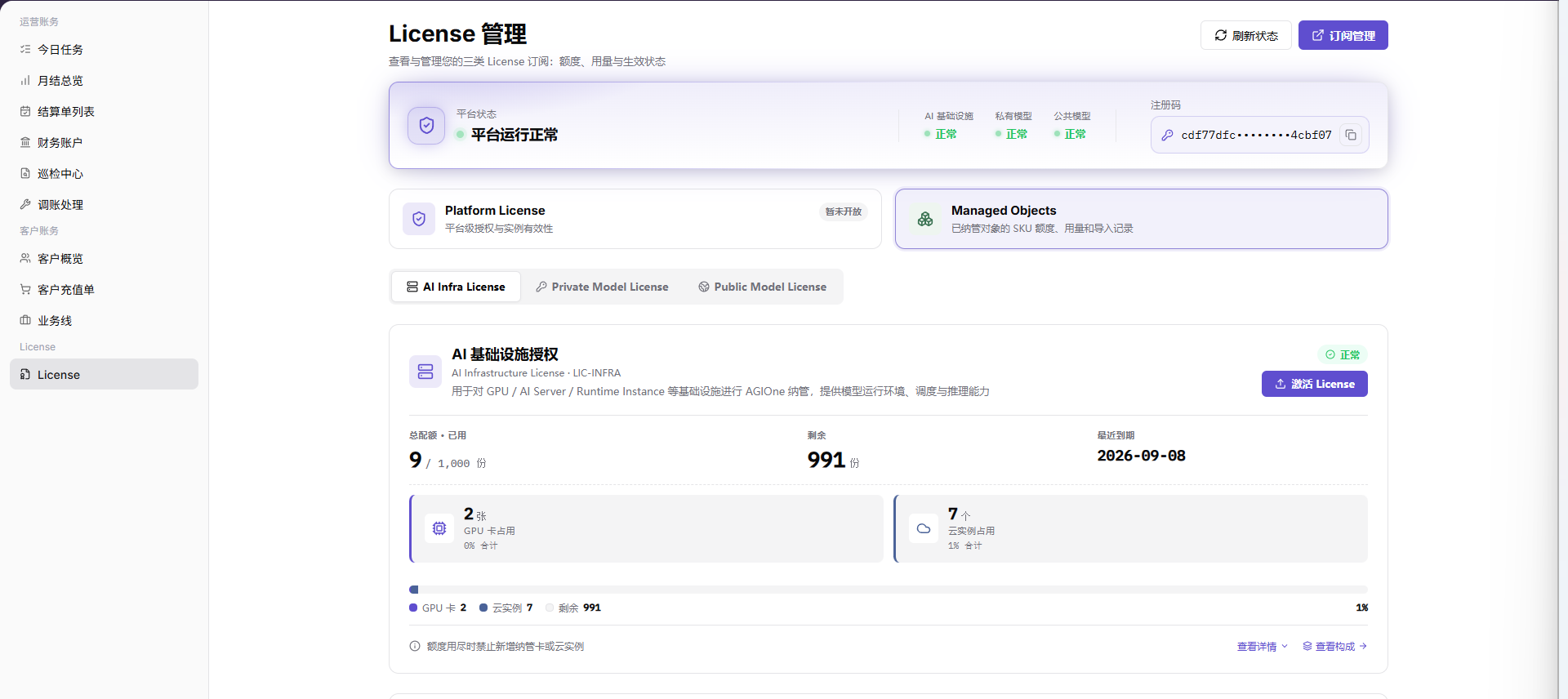This screenshot has width=1568, height=699.
Task: Click the GPU chip icon
Action: click(439, 528)
